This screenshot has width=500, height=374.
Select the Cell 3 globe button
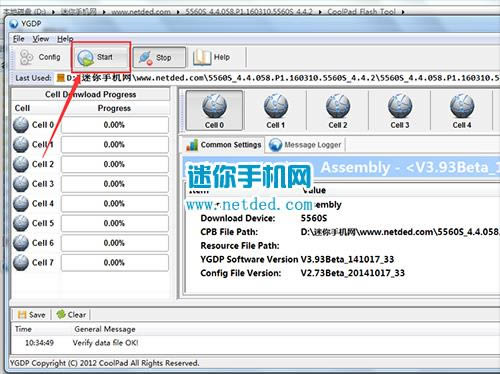click(x=400, y=110)
